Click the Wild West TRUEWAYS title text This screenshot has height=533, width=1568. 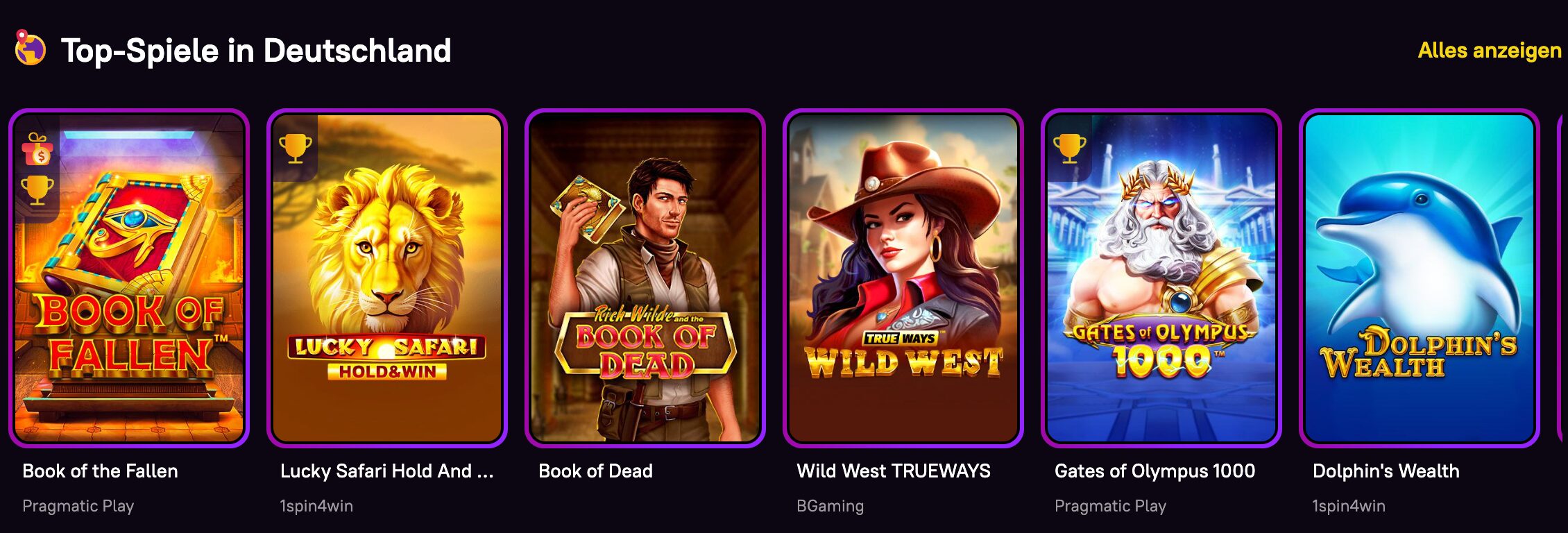point(894,471)
